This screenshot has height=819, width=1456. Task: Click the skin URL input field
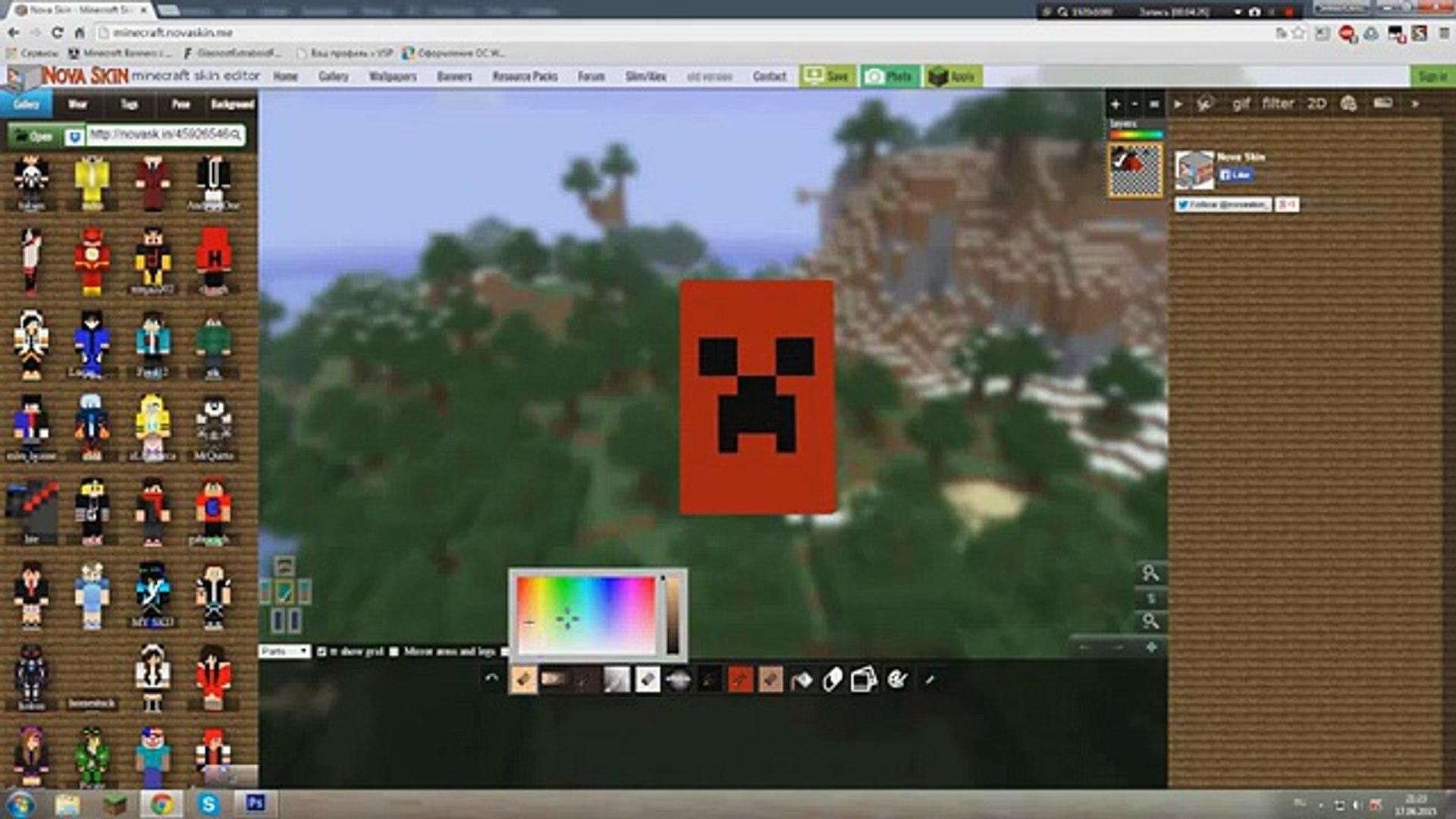click(x=165, y=135)
